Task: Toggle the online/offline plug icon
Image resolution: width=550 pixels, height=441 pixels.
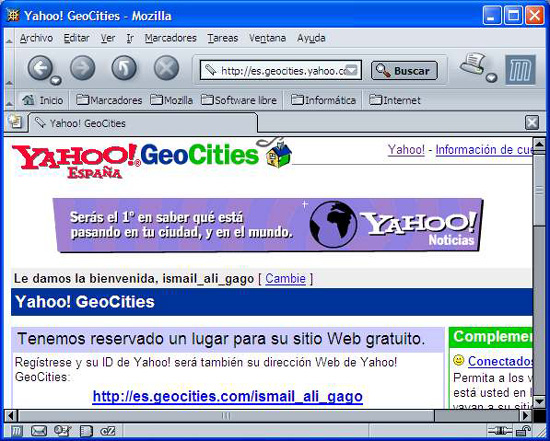Action: (500, 430)
